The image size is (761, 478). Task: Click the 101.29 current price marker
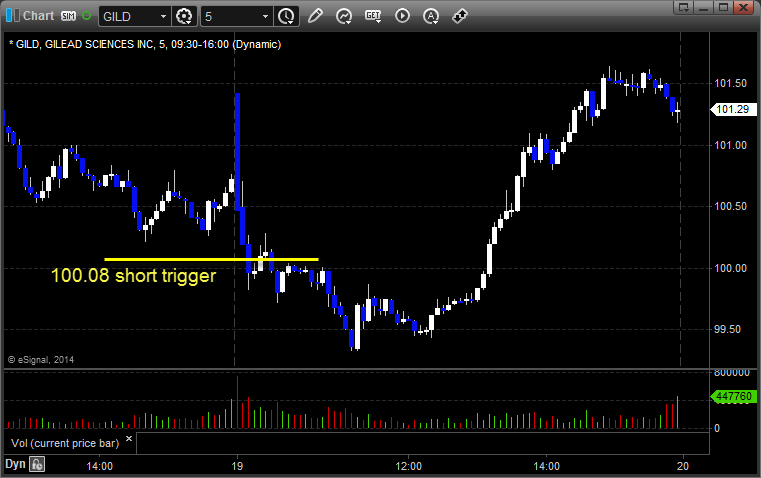733,109
